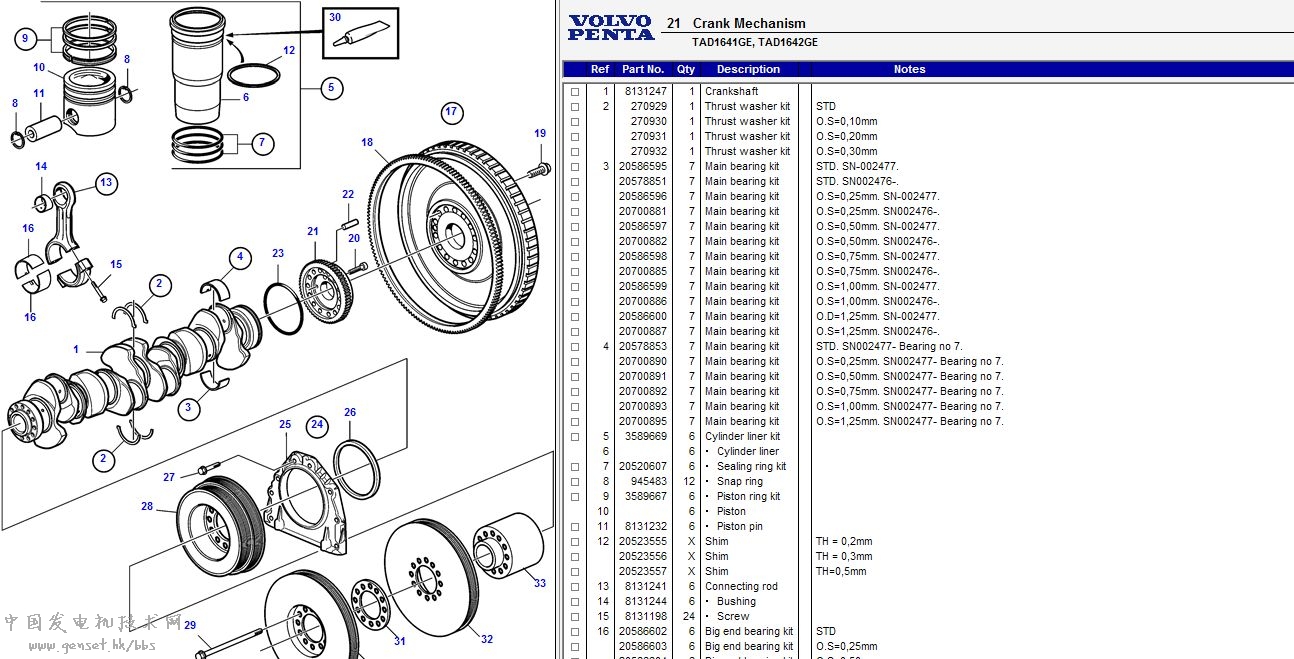
Task: Click the Notes column header
Action: pyautogui.click(x=909, y=70)
